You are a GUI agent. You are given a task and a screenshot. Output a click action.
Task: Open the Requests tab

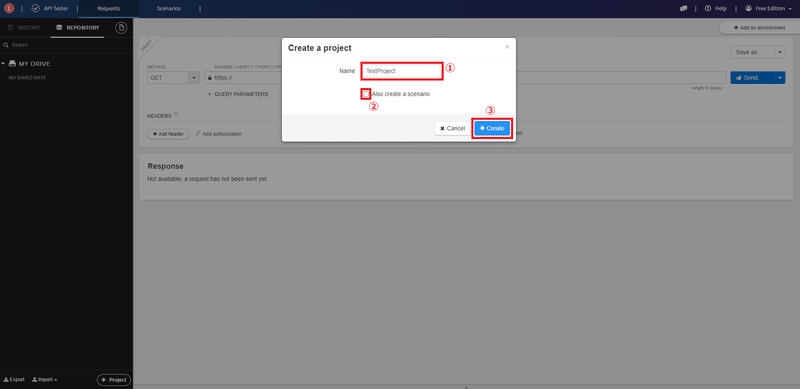pos(109,8)
